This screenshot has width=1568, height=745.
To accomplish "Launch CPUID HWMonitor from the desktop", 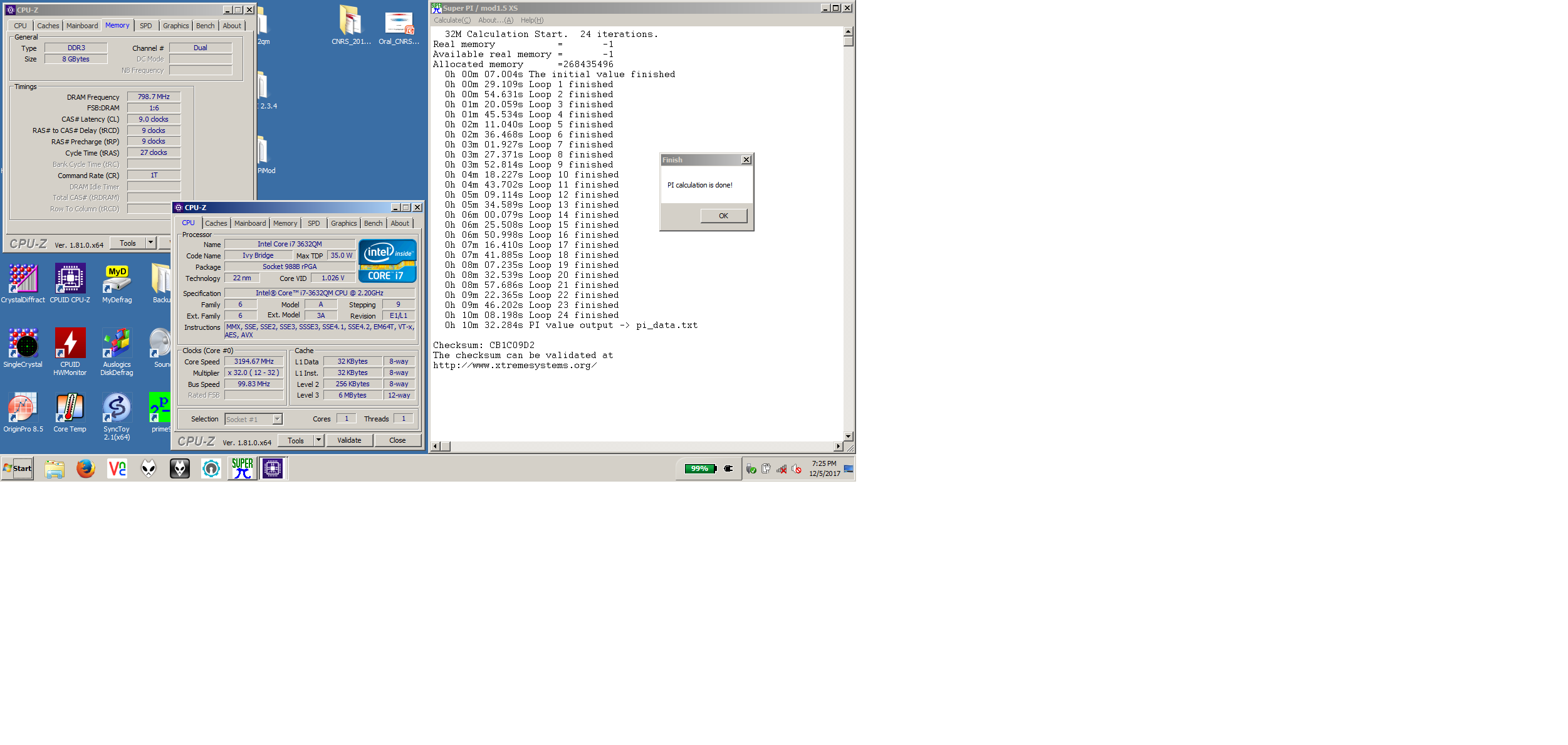I will point(70,352).
